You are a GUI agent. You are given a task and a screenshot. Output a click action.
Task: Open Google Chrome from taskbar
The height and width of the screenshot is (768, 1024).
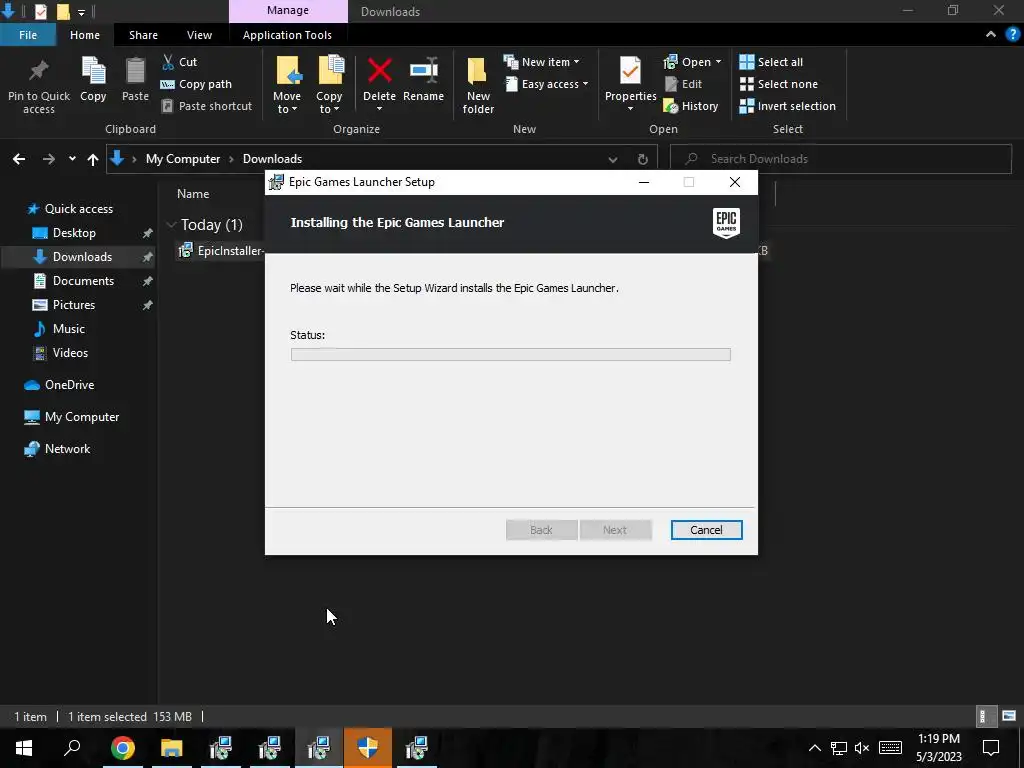(x=122, y=748)
